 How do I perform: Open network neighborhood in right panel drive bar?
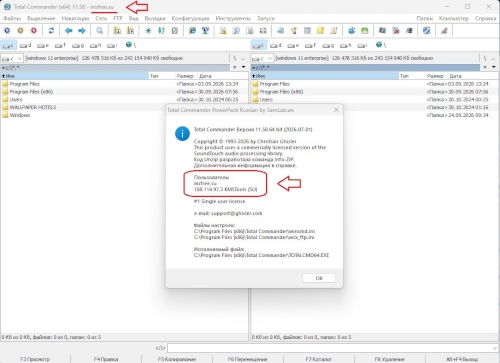point(381,45)
